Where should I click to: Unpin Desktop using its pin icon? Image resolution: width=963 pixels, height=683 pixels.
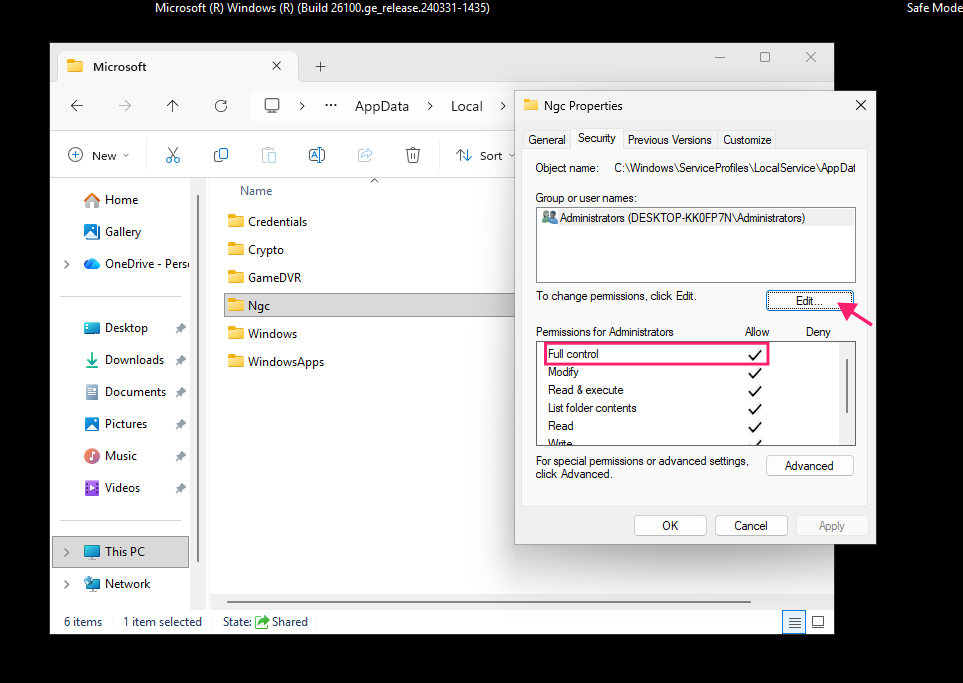point(180,329)
